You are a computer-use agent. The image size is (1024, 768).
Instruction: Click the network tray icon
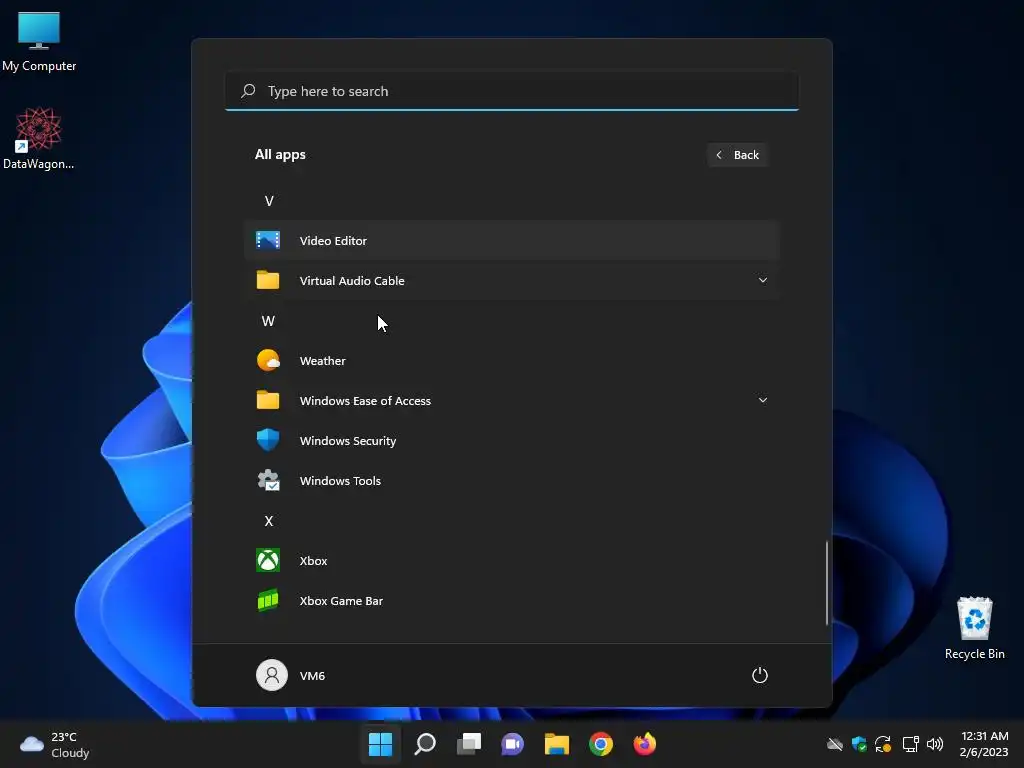click(x=910, y=744)
